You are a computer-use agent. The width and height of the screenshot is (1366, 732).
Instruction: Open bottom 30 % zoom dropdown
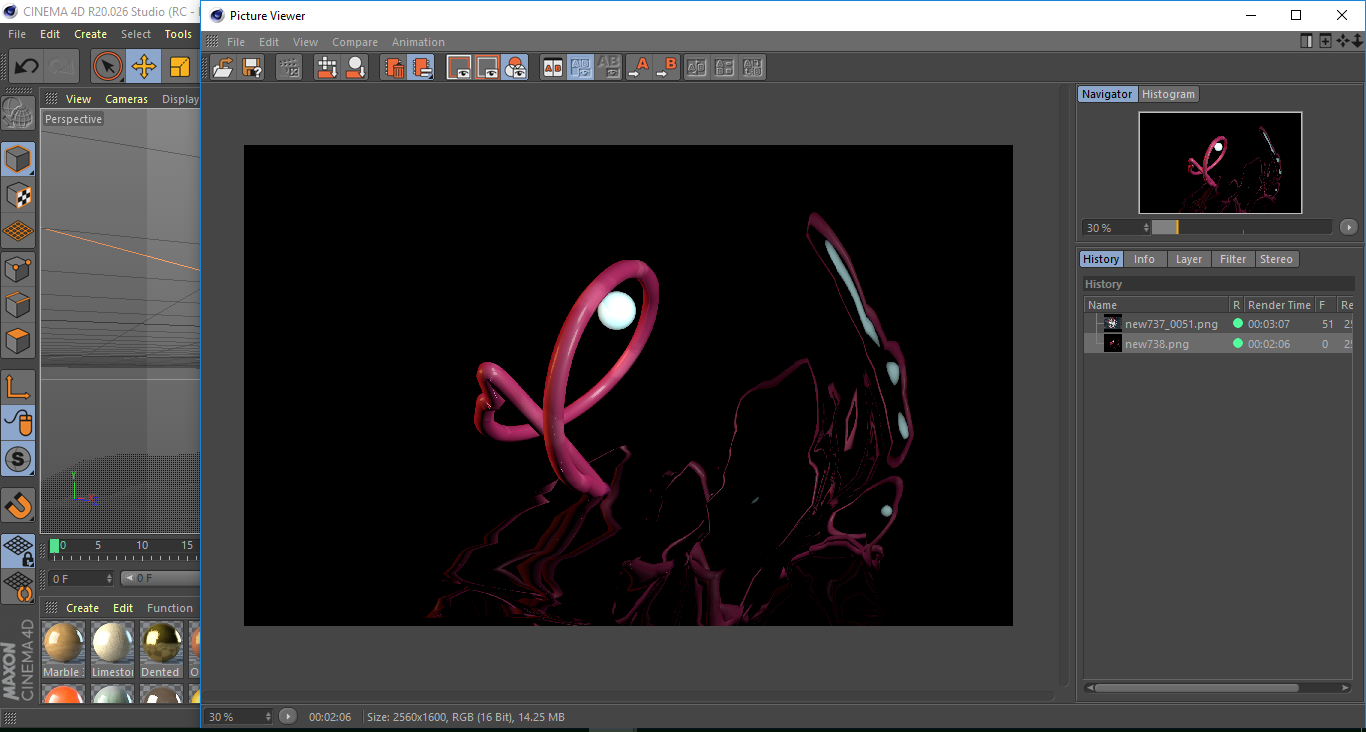click(238, 716)
